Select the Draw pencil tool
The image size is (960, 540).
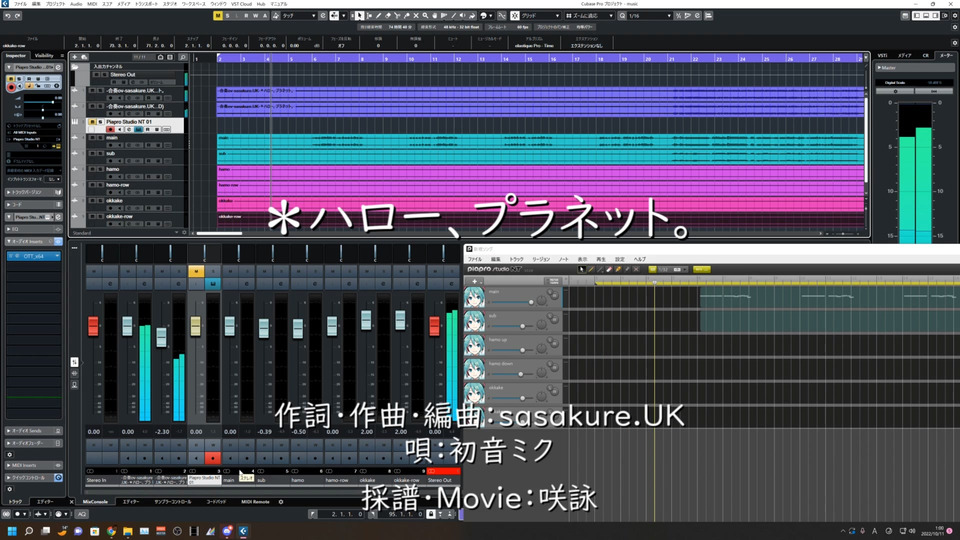coord(378,15)
